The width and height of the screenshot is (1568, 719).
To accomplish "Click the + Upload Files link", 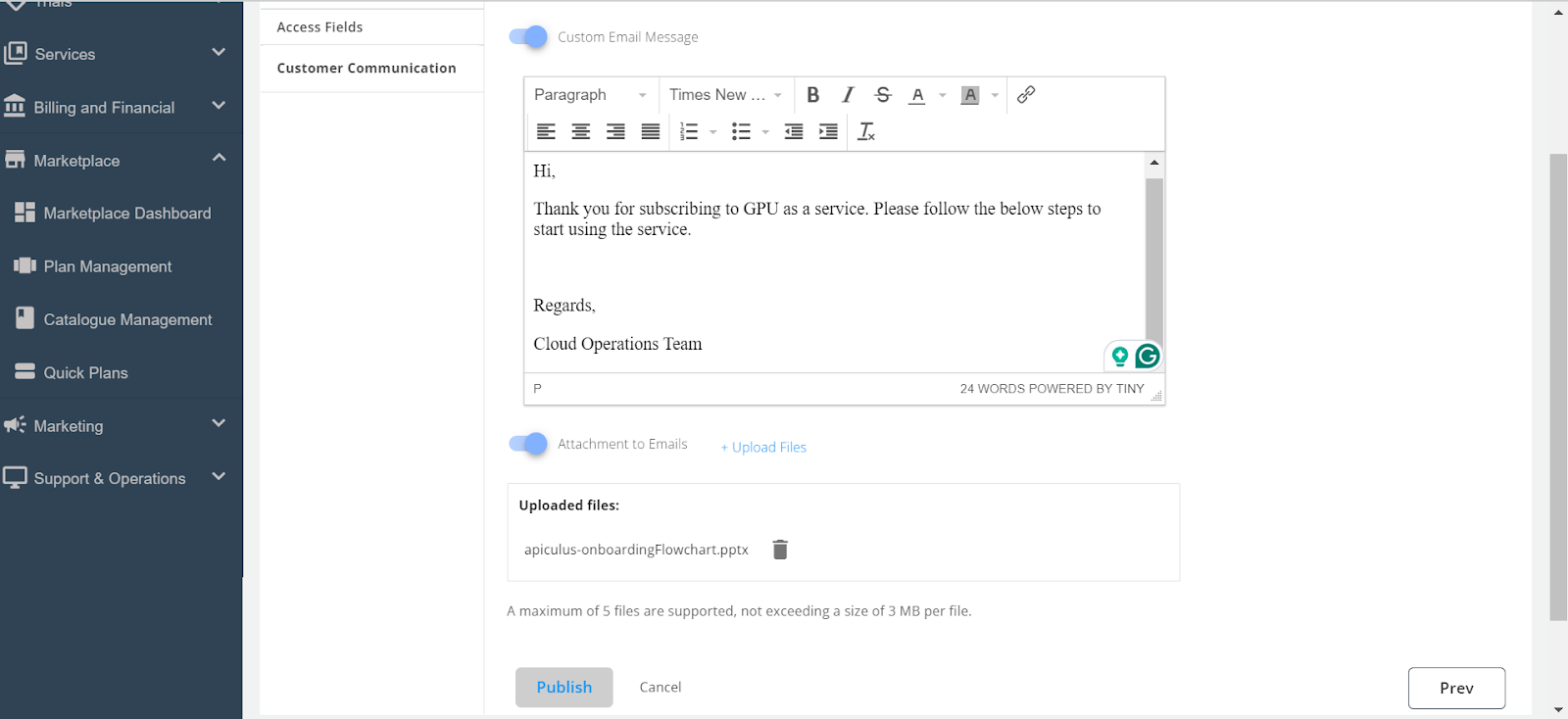I will (763, 447).
